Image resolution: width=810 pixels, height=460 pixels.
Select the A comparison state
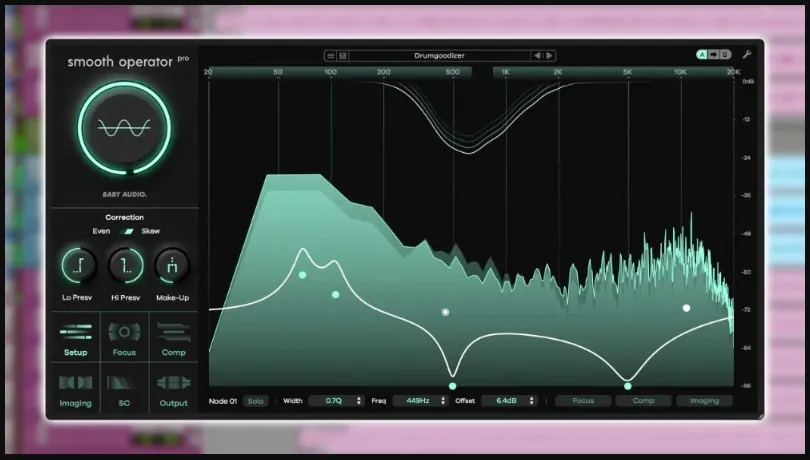tap(702, 54)
